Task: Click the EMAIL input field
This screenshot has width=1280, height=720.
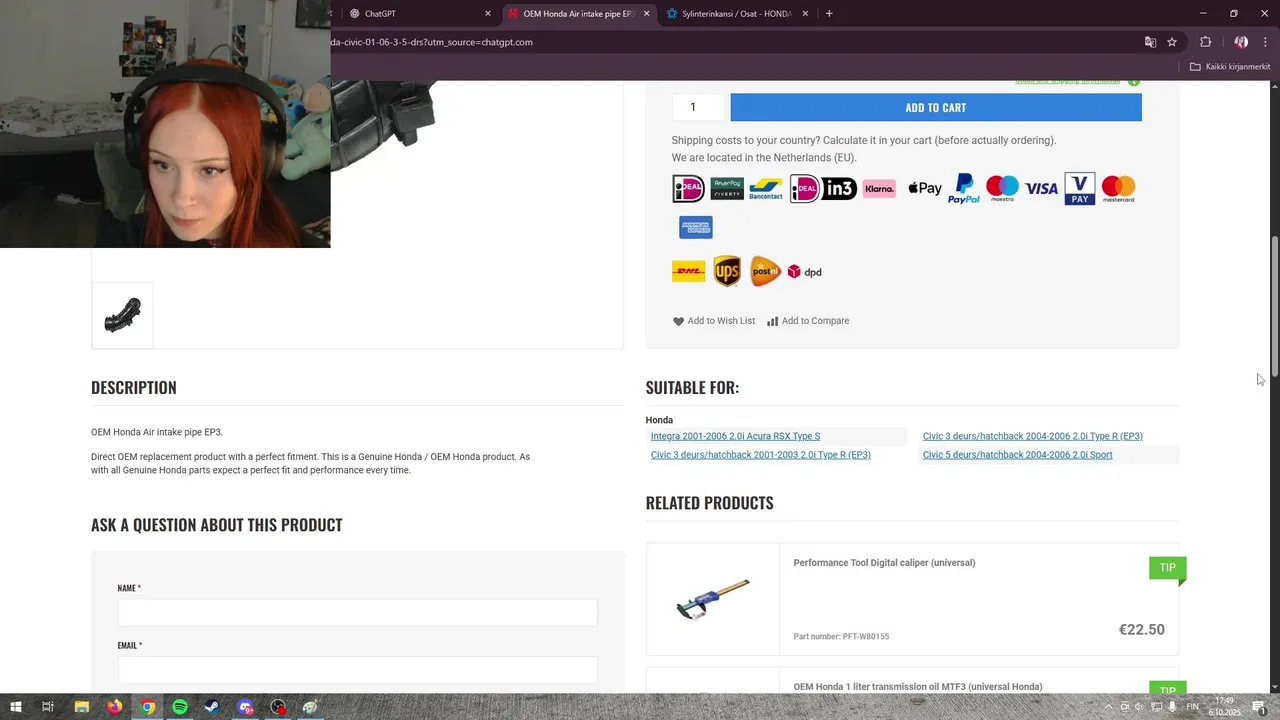Action: pyautogui.click(x=357, y=670)
